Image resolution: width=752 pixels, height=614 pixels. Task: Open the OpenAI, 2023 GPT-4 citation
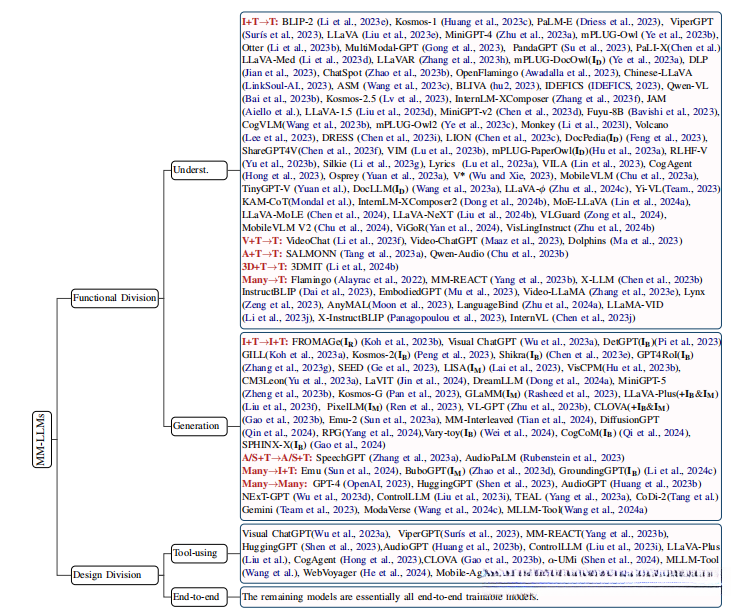(375, 484)
